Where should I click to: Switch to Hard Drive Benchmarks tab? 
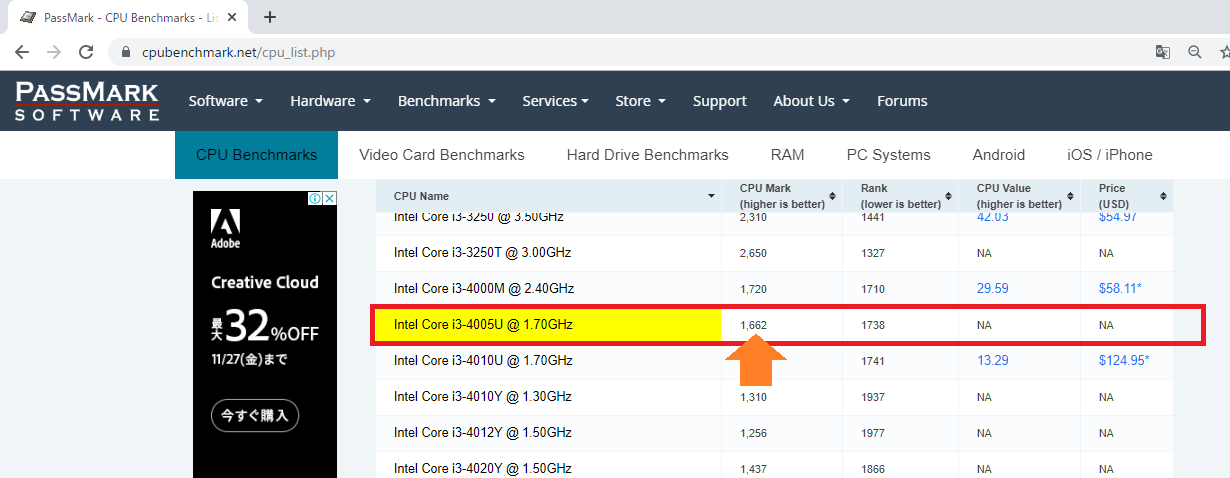(x=647, y=155)
